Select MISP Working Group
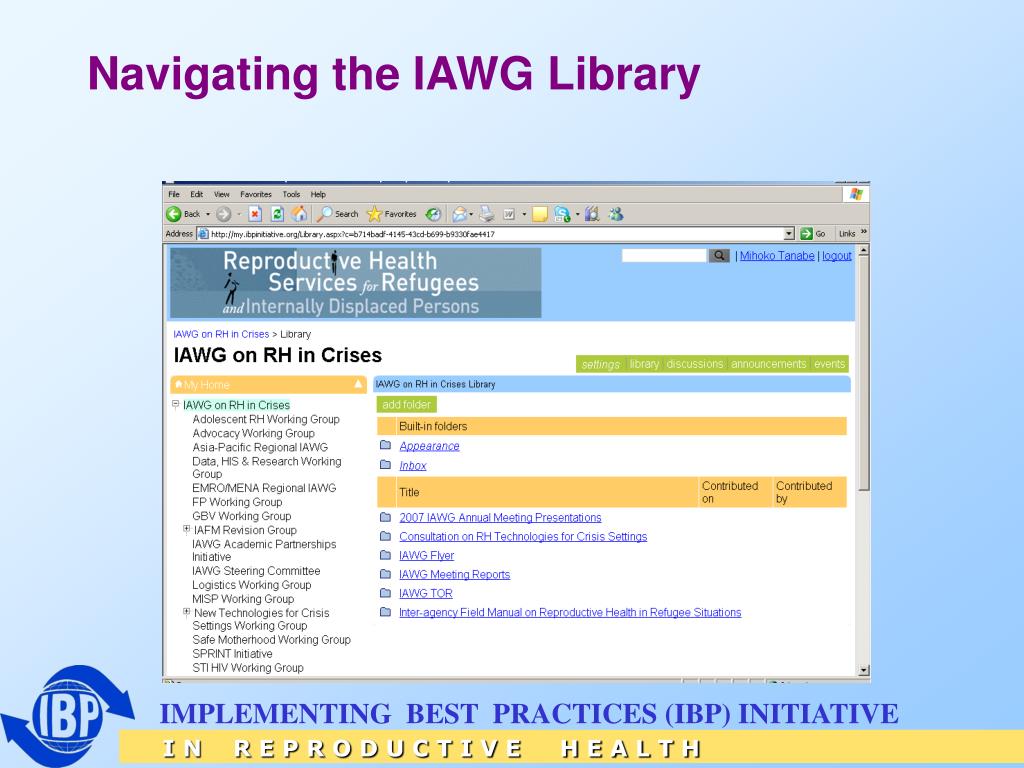This screenshot has width=1024, height=768. 243,598
